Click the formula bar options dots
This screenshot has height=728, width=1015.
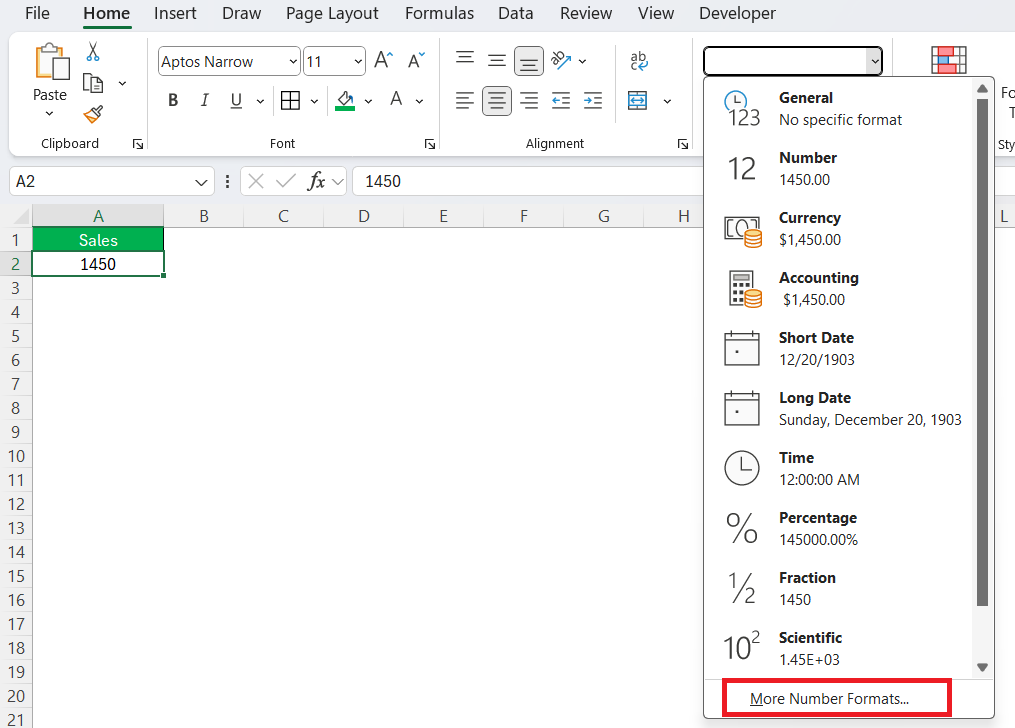point(227,181)
